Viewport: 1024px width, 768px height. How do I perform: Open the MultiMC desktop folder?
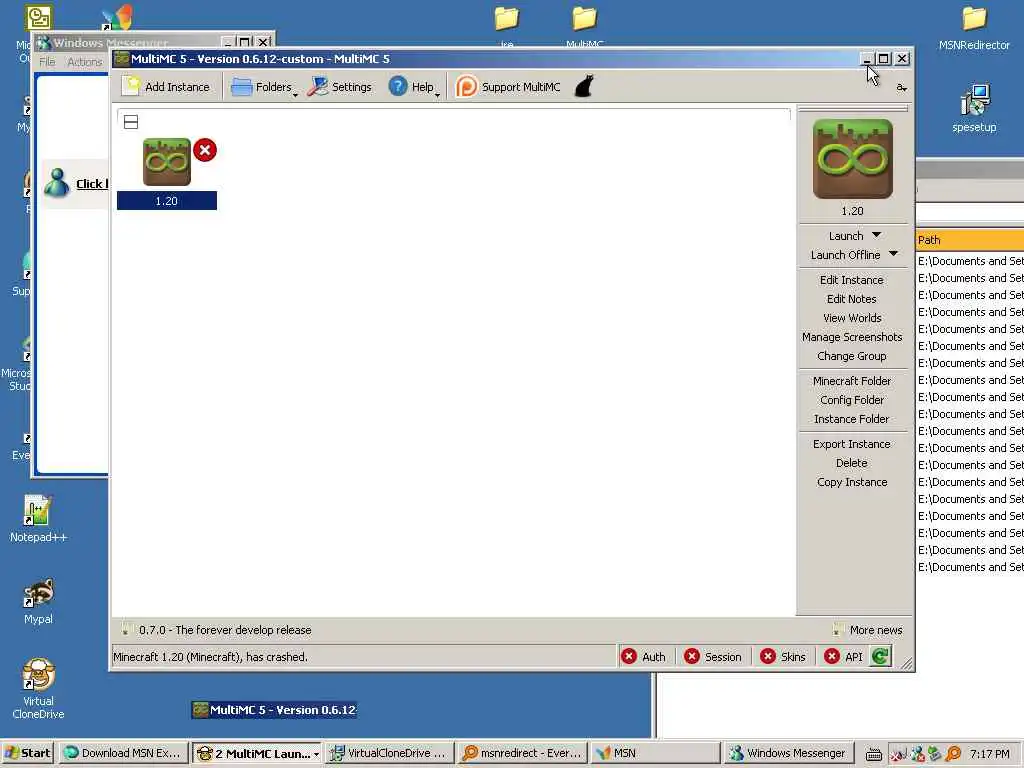tap(584, 26)
